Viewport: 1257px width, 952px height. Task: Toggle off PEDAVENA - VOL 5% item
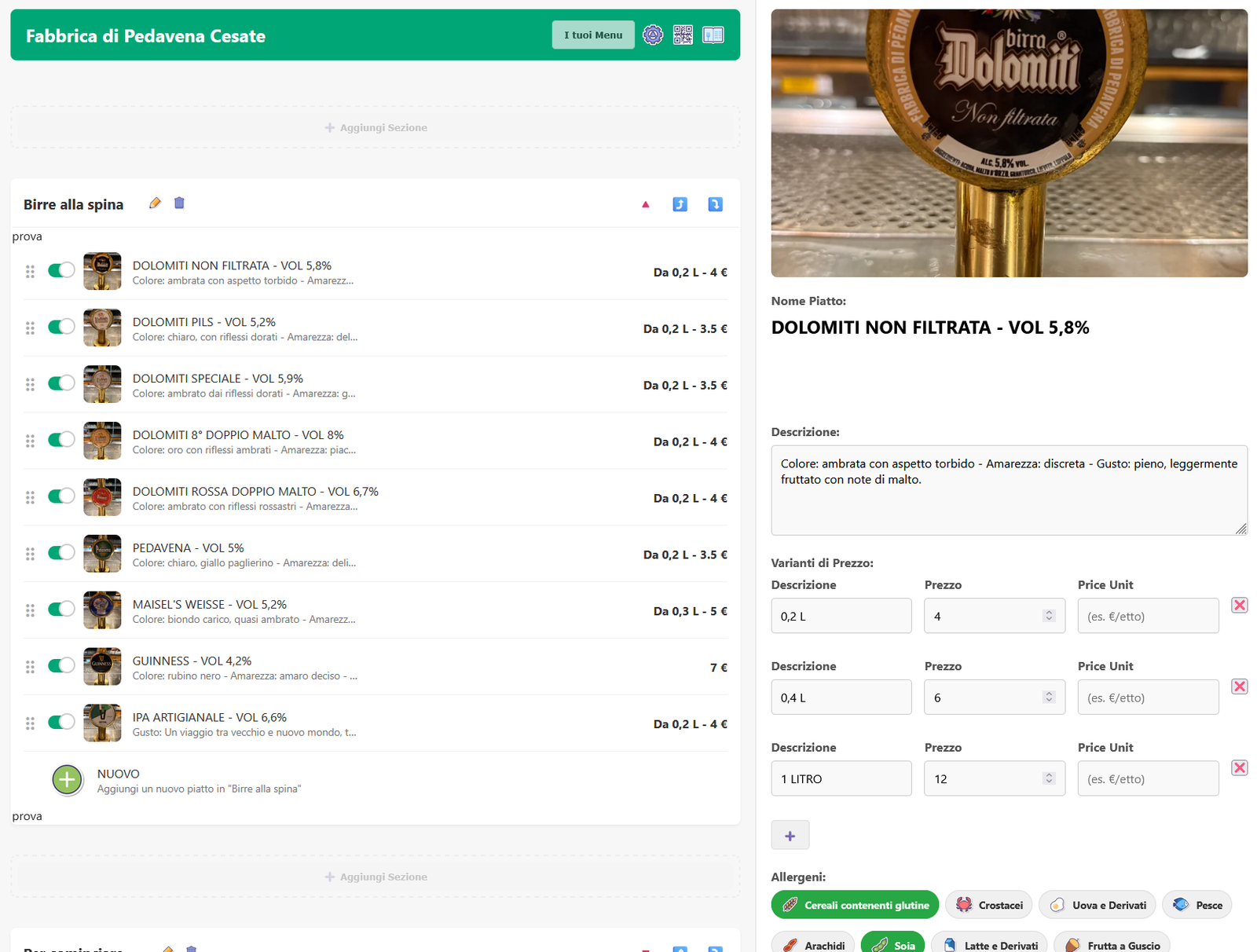point(61,553)
